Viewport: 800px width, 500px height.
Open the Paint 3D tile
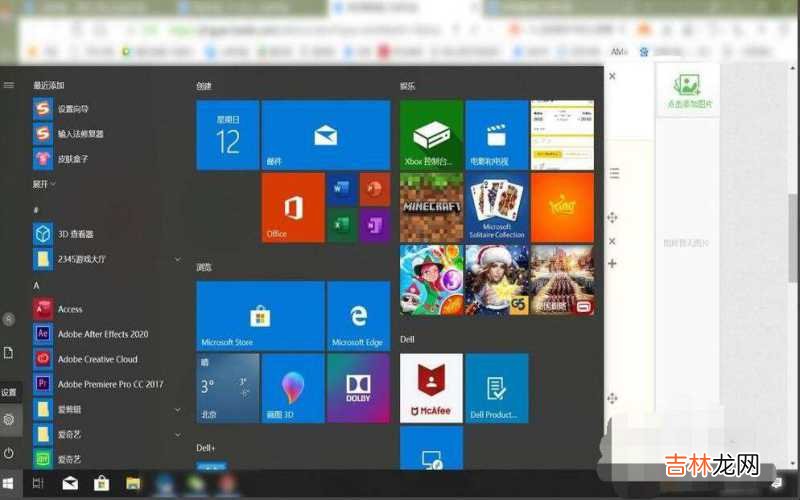click(x=293, y=387)
